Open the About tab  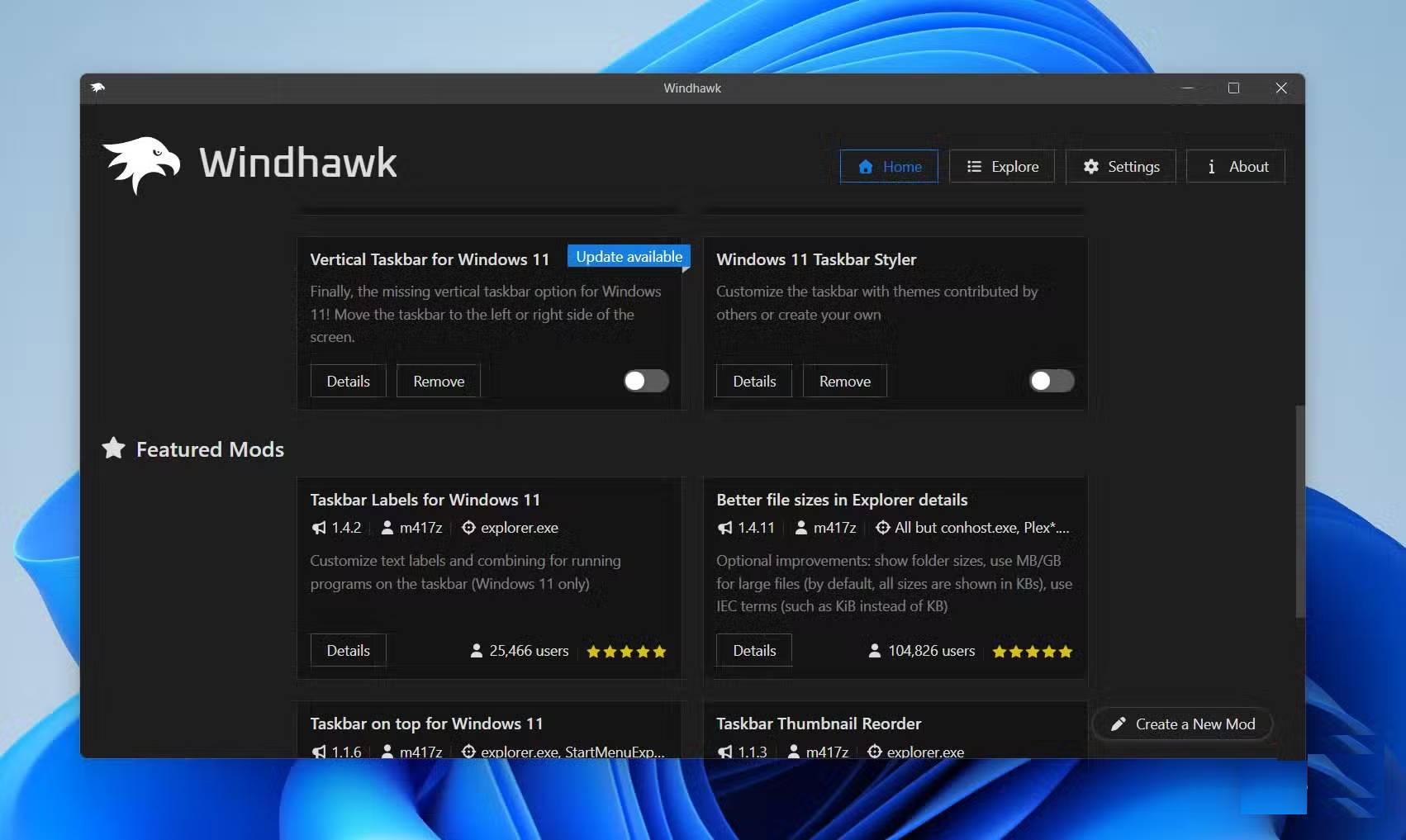[1236, 166]
